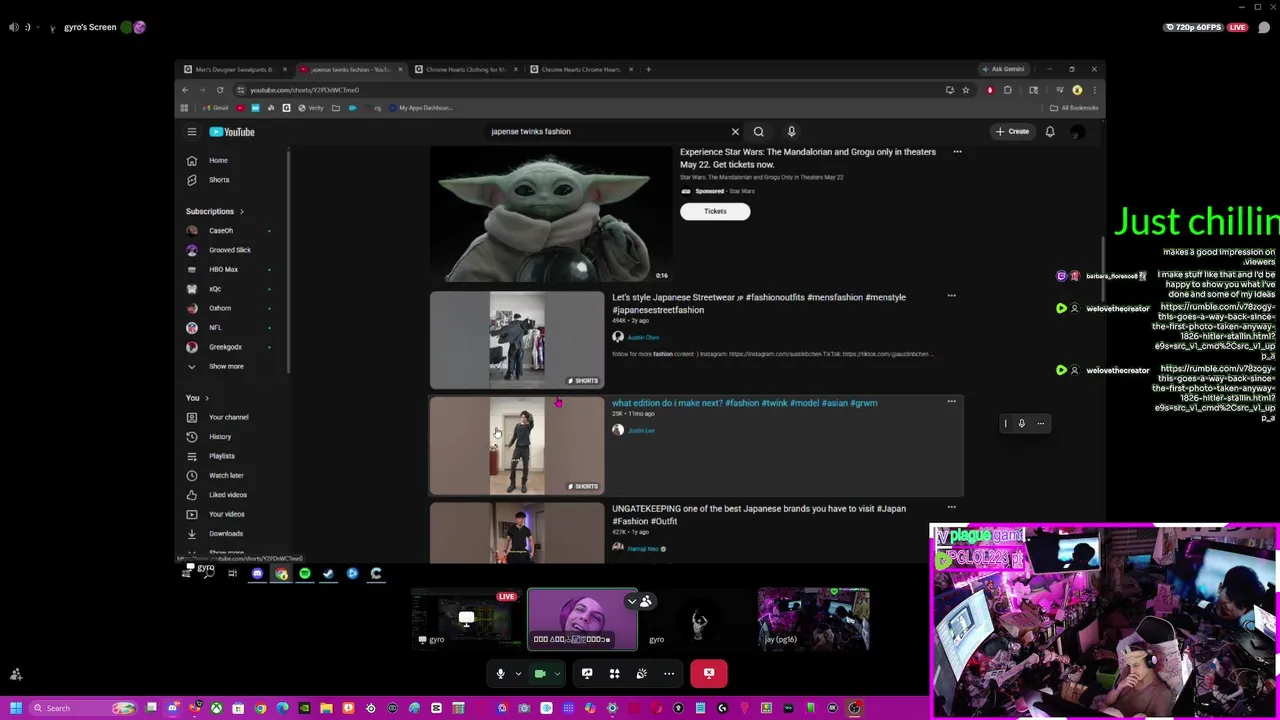Screen dimensions: 1280x720
Task: Open Discord soundboard button
Action: click(641, 673)
